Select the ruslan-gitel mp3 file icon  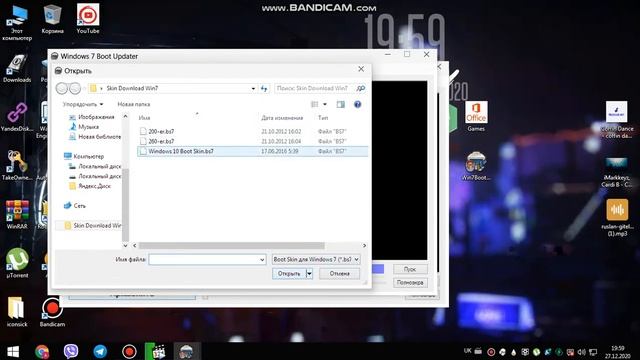click(x=617, y=218)
